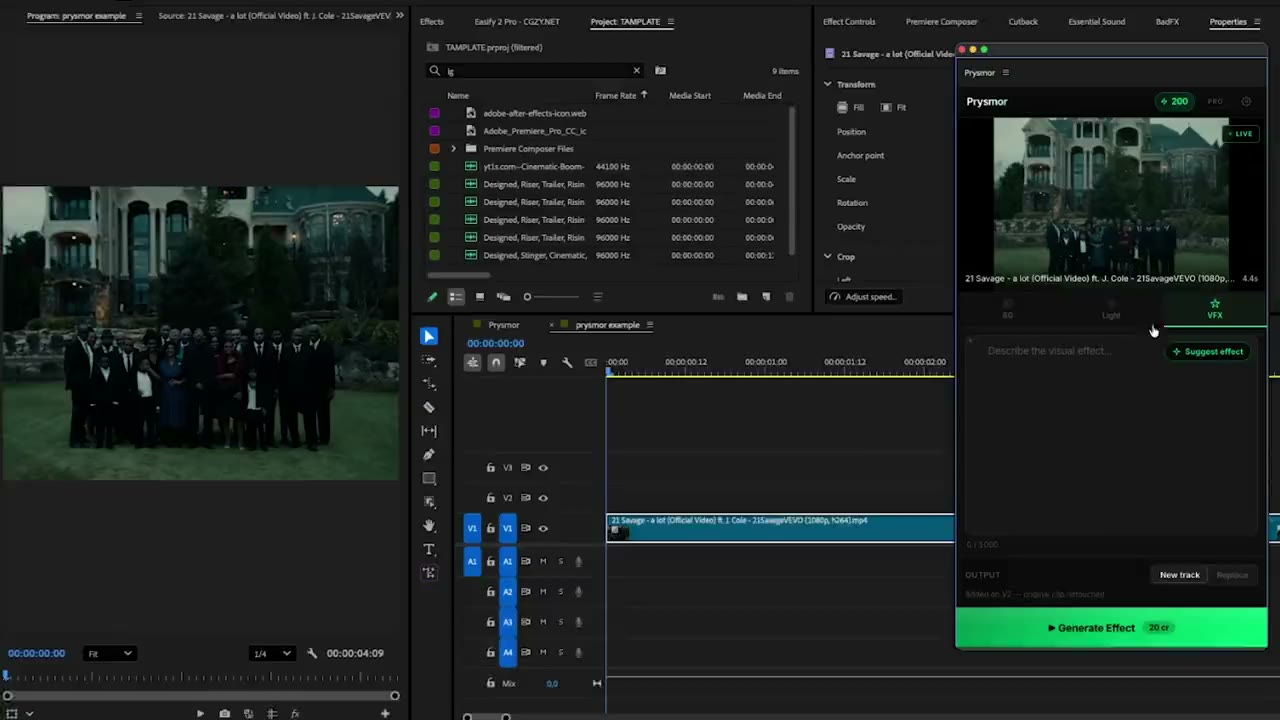Mute audio track A1
This screenshot has width=1280, height=720.
[543, 561]
